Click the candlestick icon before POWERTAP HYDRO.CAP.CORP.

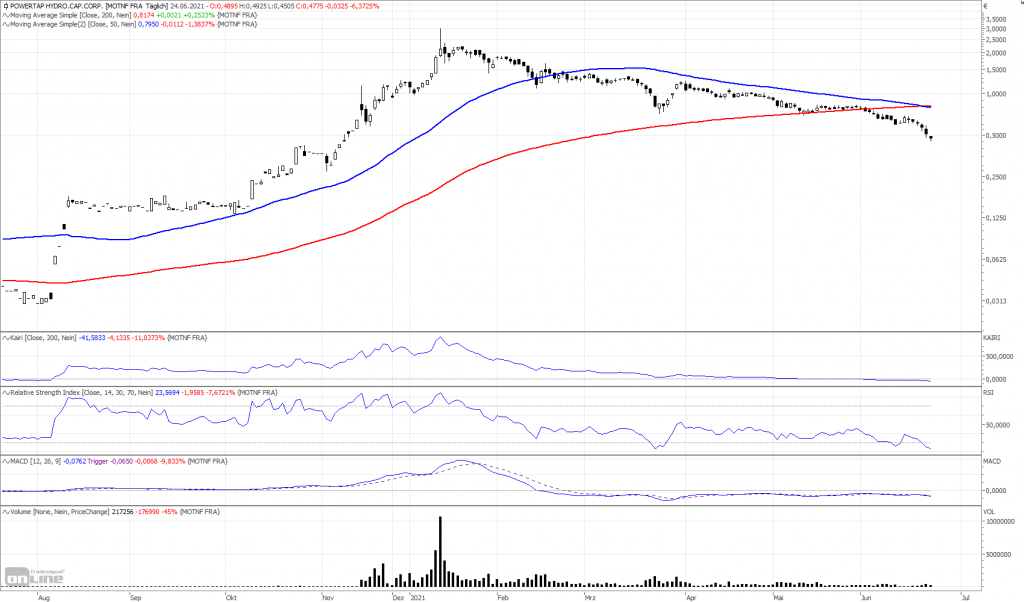tap(6, 6)
